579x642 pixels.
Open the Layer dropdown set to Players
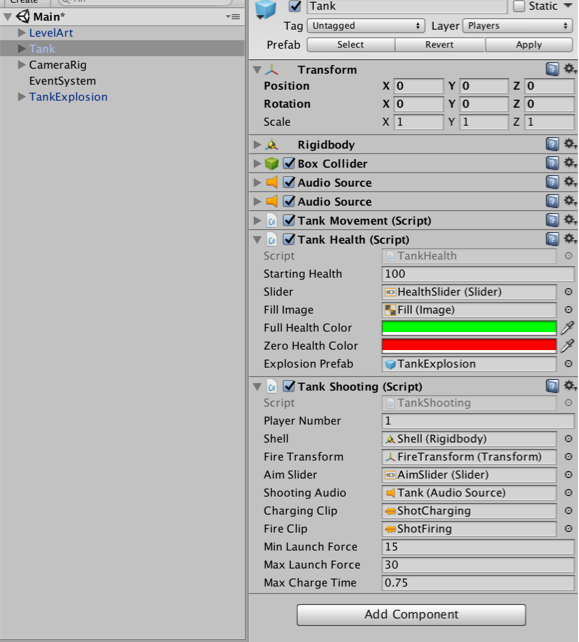[518, 26]
